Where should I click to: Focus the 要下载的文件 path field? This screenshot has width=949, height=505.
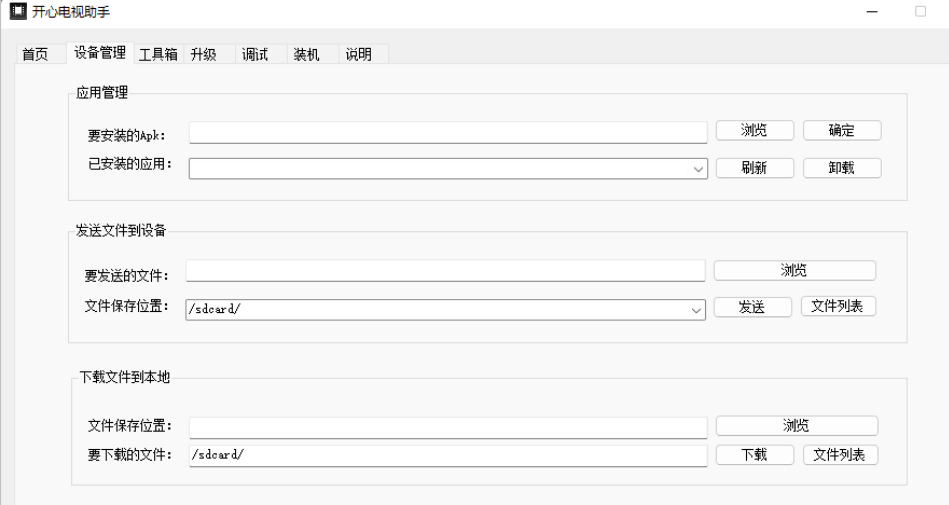(448, 456)
